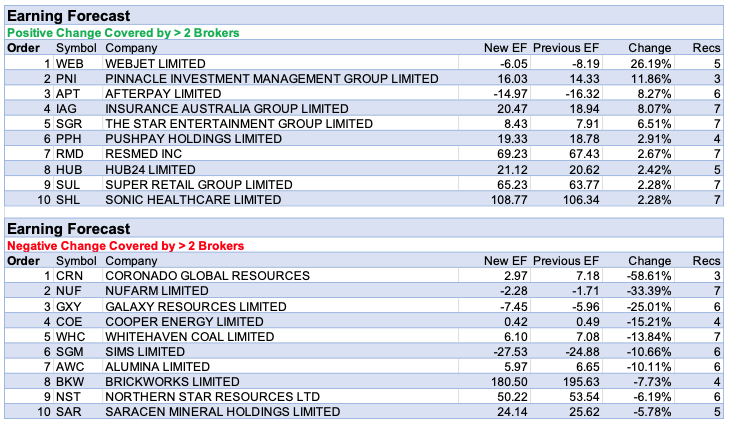The image size is (729, 425).
Task: Click the AFTERPAY LIMITED company cell
Action: coord(156,91)
